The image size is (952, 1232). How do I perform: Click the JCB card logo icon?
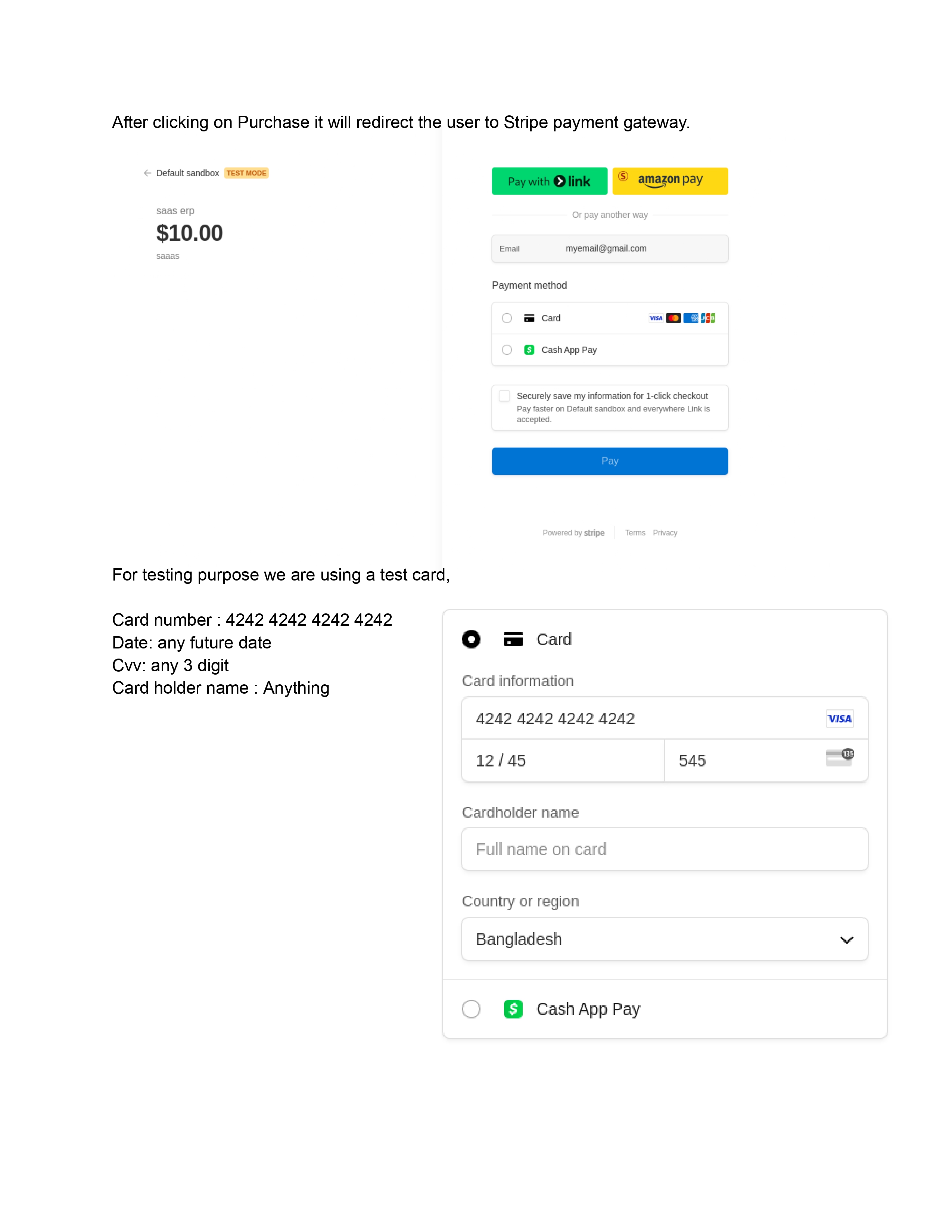[x=708, y=318]
